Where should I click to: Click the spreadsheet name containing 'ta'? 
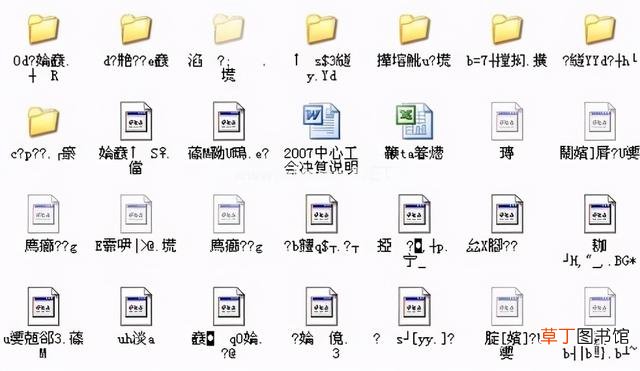coord(414,153)
